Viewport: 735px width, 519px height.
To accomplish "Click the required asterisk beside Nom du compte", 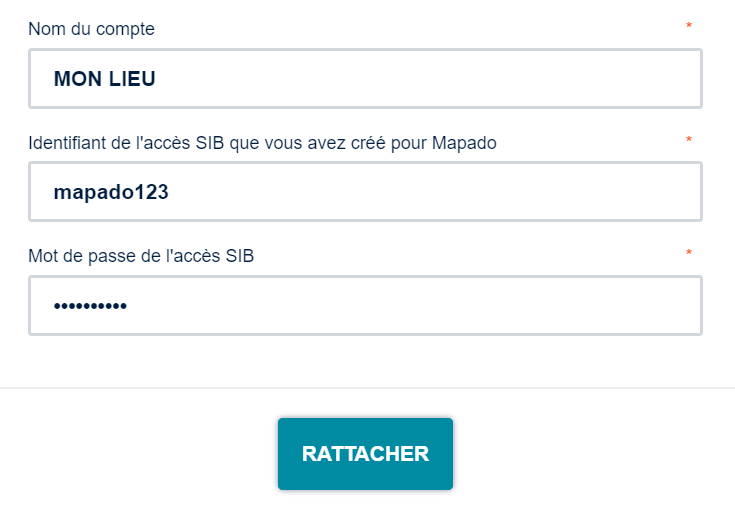I will 689,27.
